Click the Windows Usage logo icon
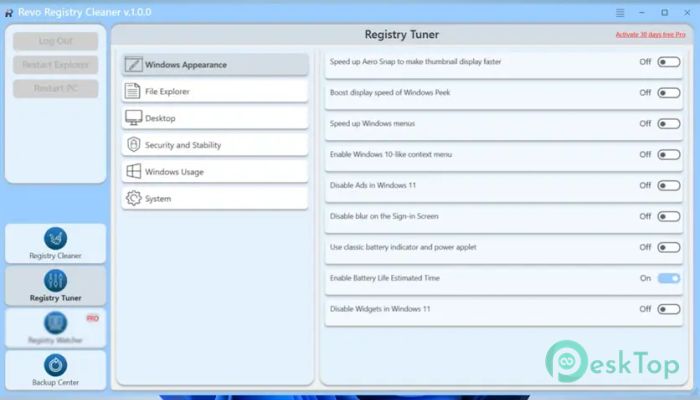The height and width of the screenshot is (400, 700). click(133, 171)
